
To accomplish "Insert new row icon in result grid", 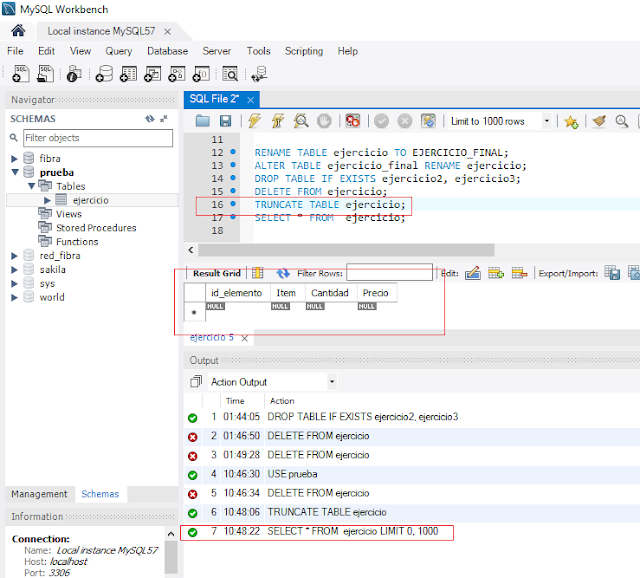I will point(496,273).
